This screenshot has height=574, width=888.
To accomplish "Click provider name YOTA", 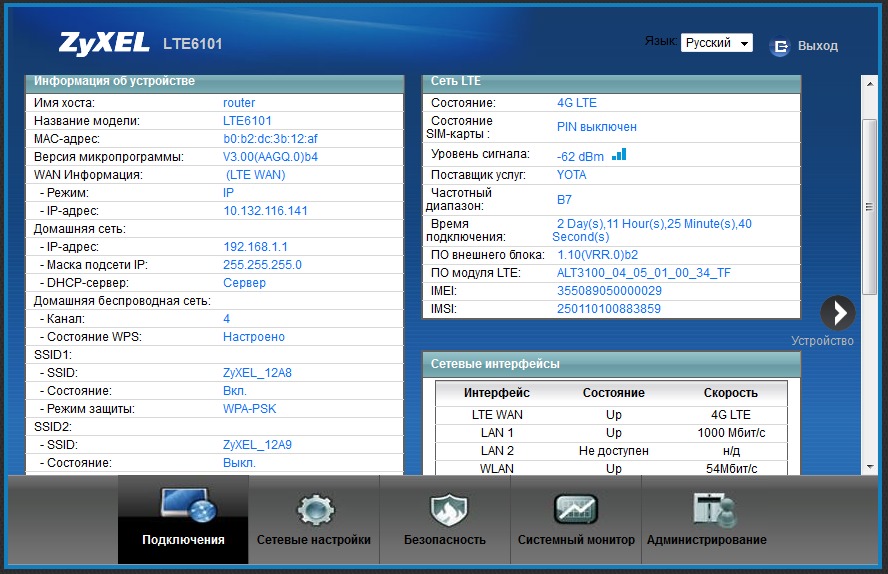I will pyautogui.click(x=571, y=175).
